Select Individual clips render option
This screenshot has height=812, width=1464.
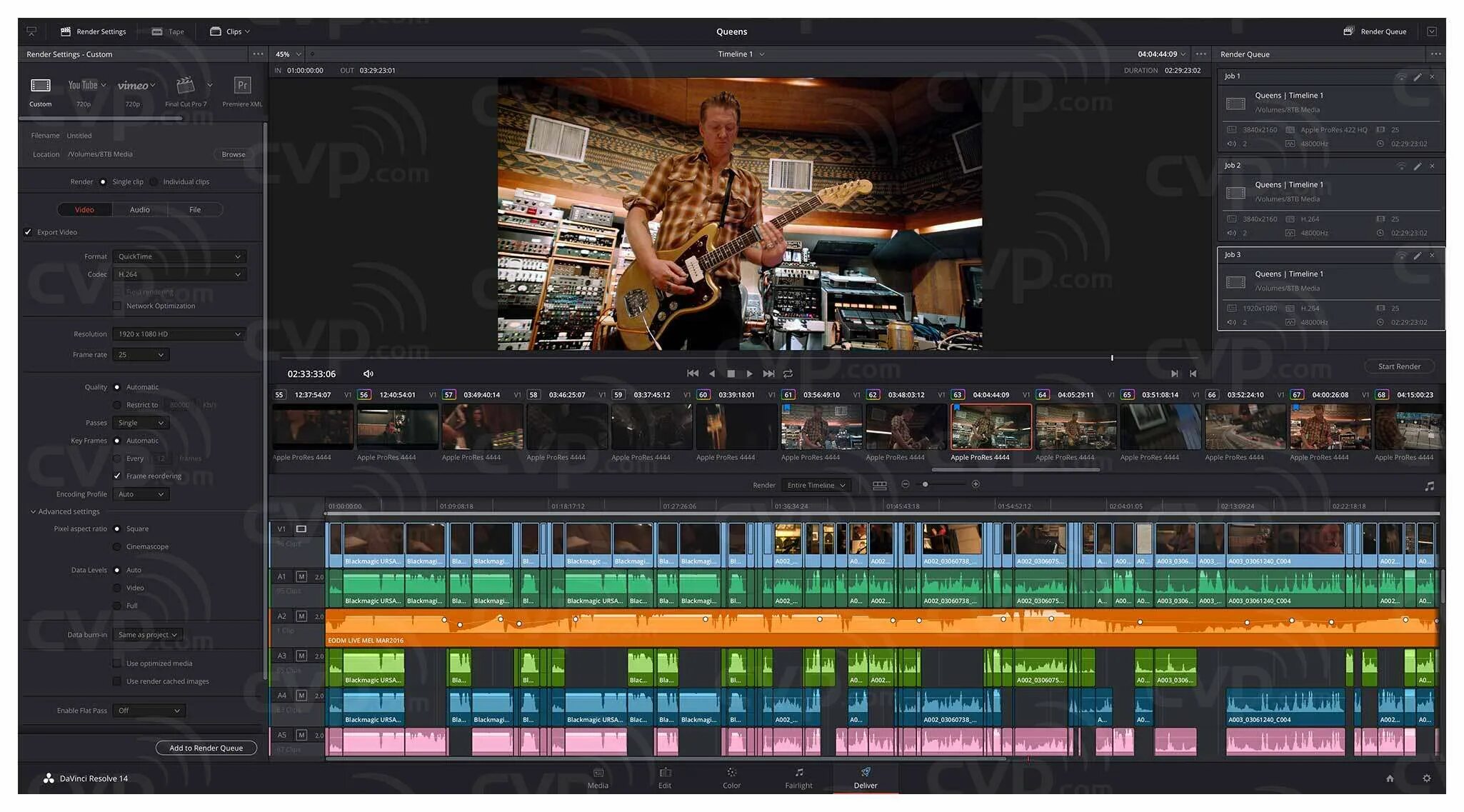[154, 181]
